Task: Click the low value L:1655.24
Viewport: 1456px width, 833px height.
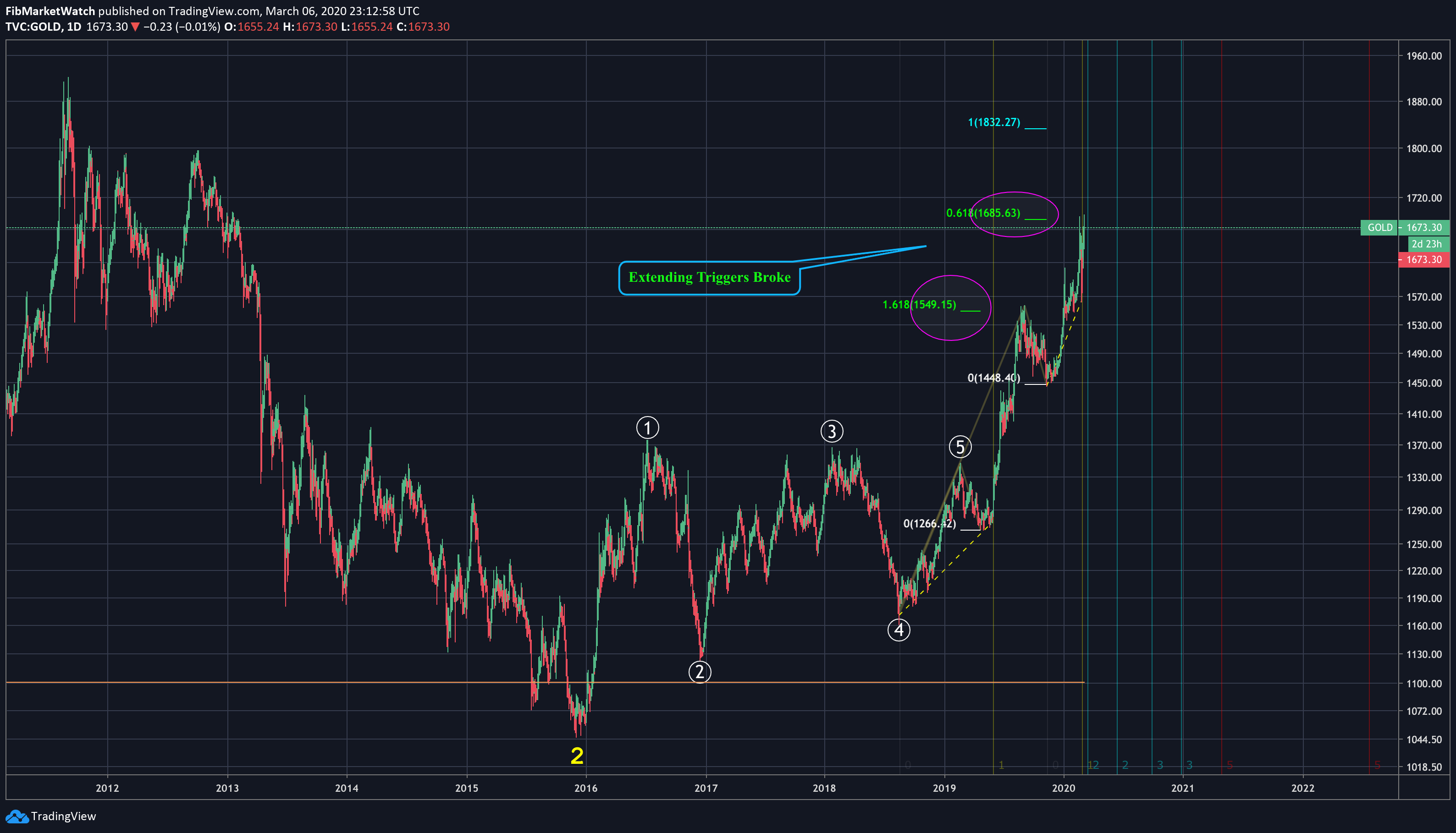Action: tap(367, 27)
